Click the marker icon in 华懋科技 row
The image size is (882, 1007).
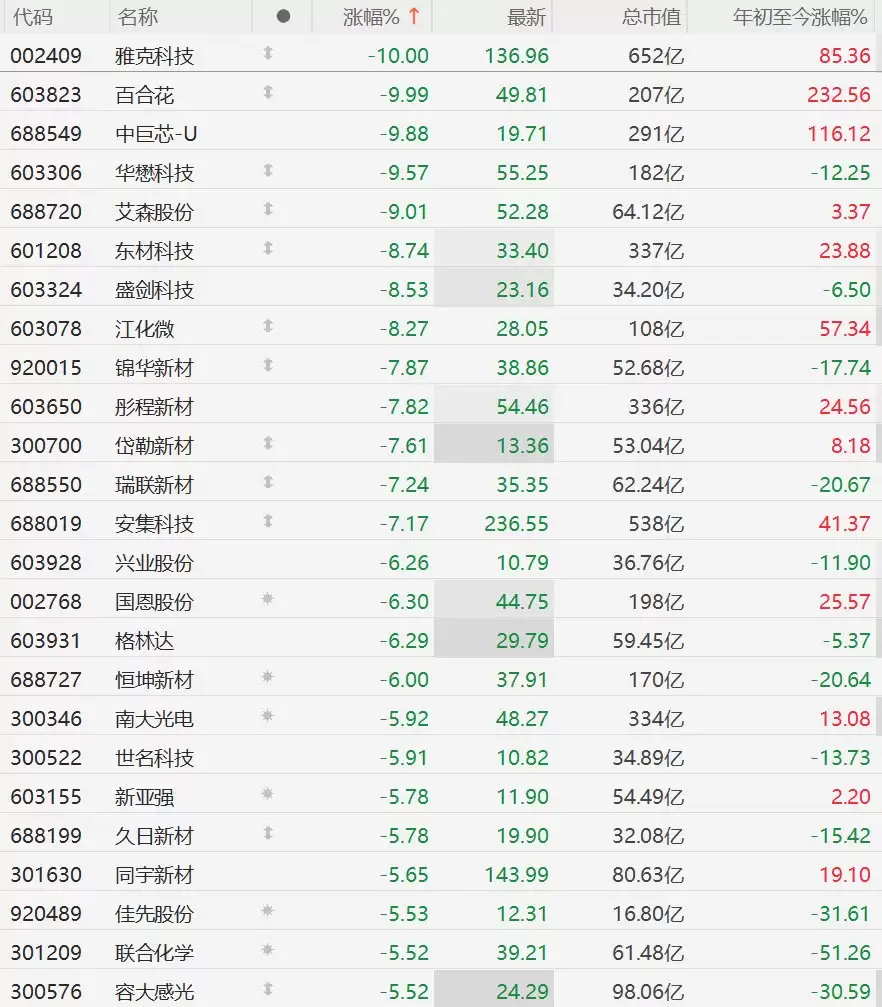[x=268, y=170]
